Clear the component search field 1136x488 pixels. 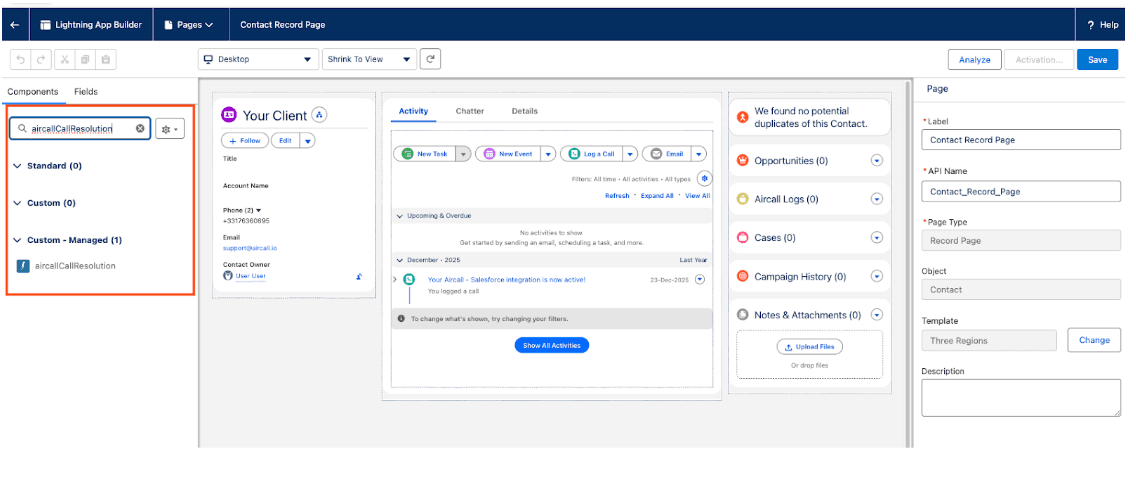click(x=140, y=128)
